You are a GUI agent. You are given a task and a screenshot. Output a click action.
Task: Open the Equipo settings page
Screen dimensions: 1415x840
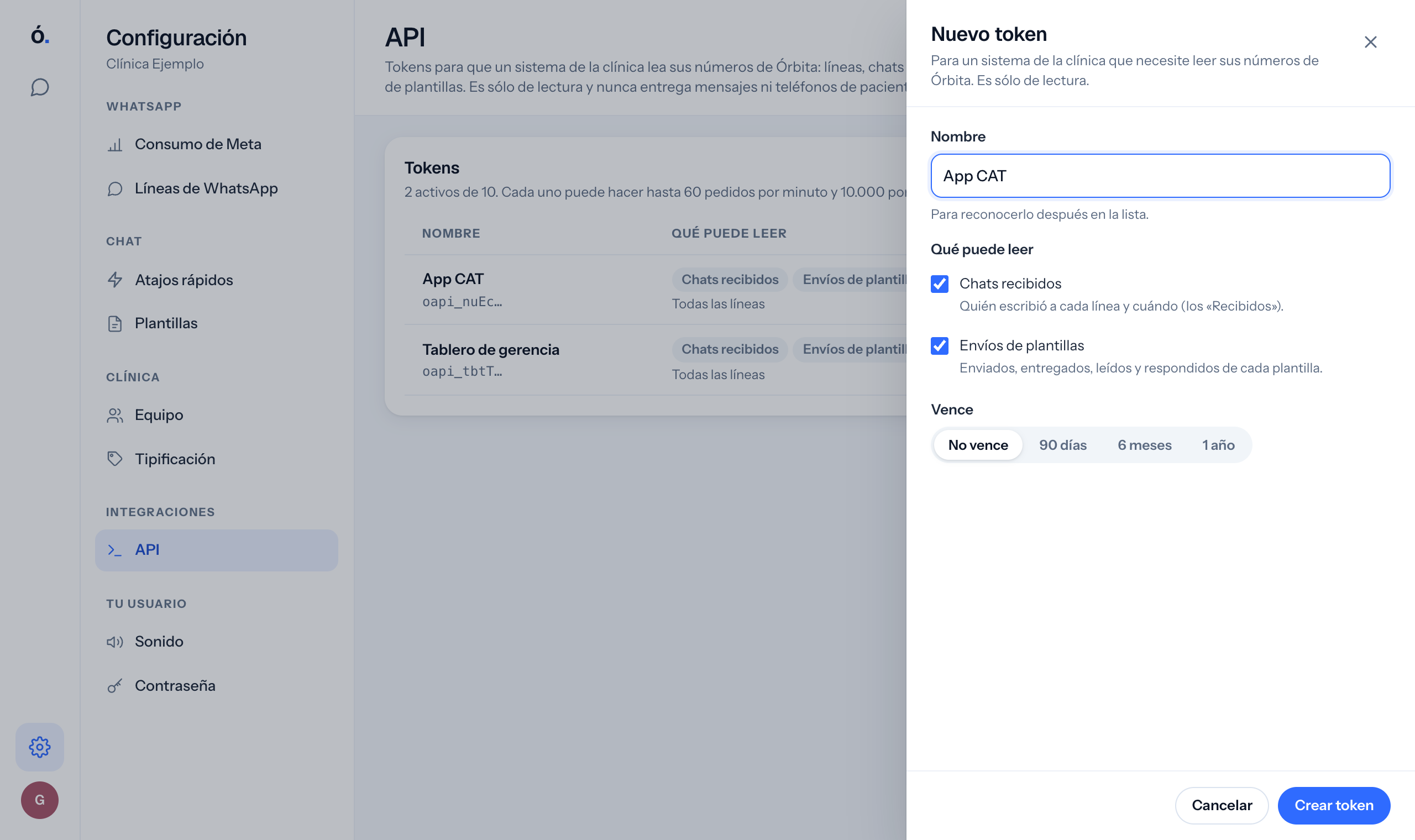click(217, 415)
